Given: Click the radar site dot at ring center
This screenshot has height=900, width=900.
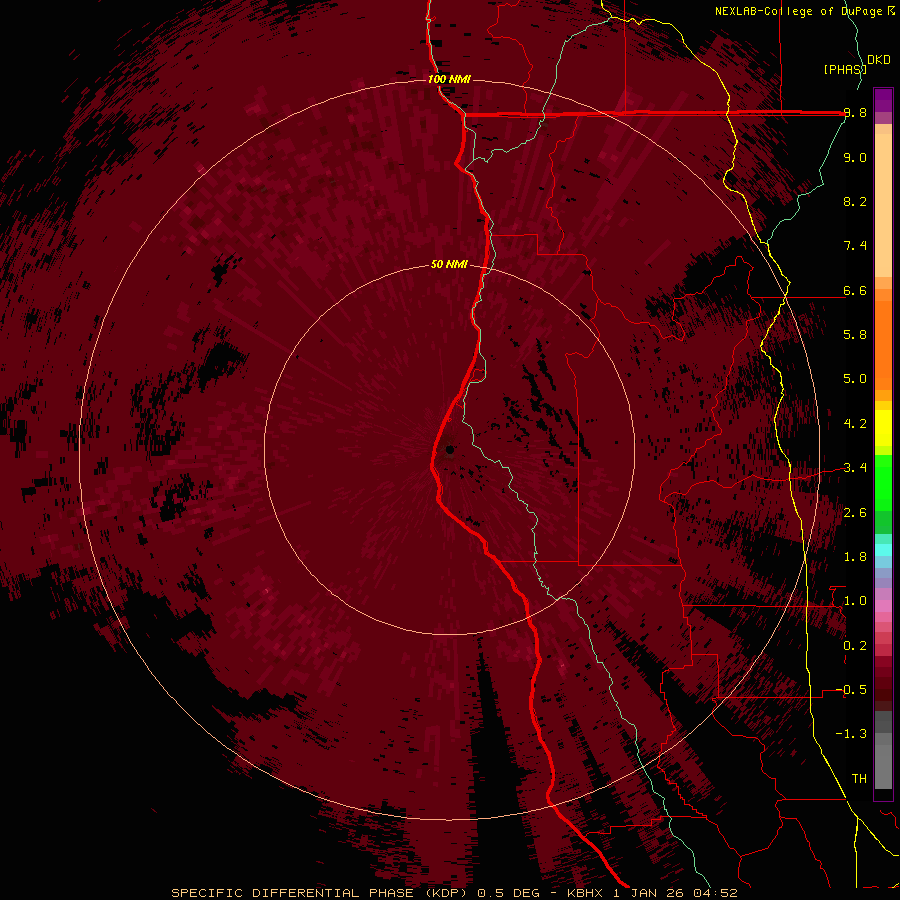Looking at the screenshot, I should pyautogui.click(x=449, y=449).
